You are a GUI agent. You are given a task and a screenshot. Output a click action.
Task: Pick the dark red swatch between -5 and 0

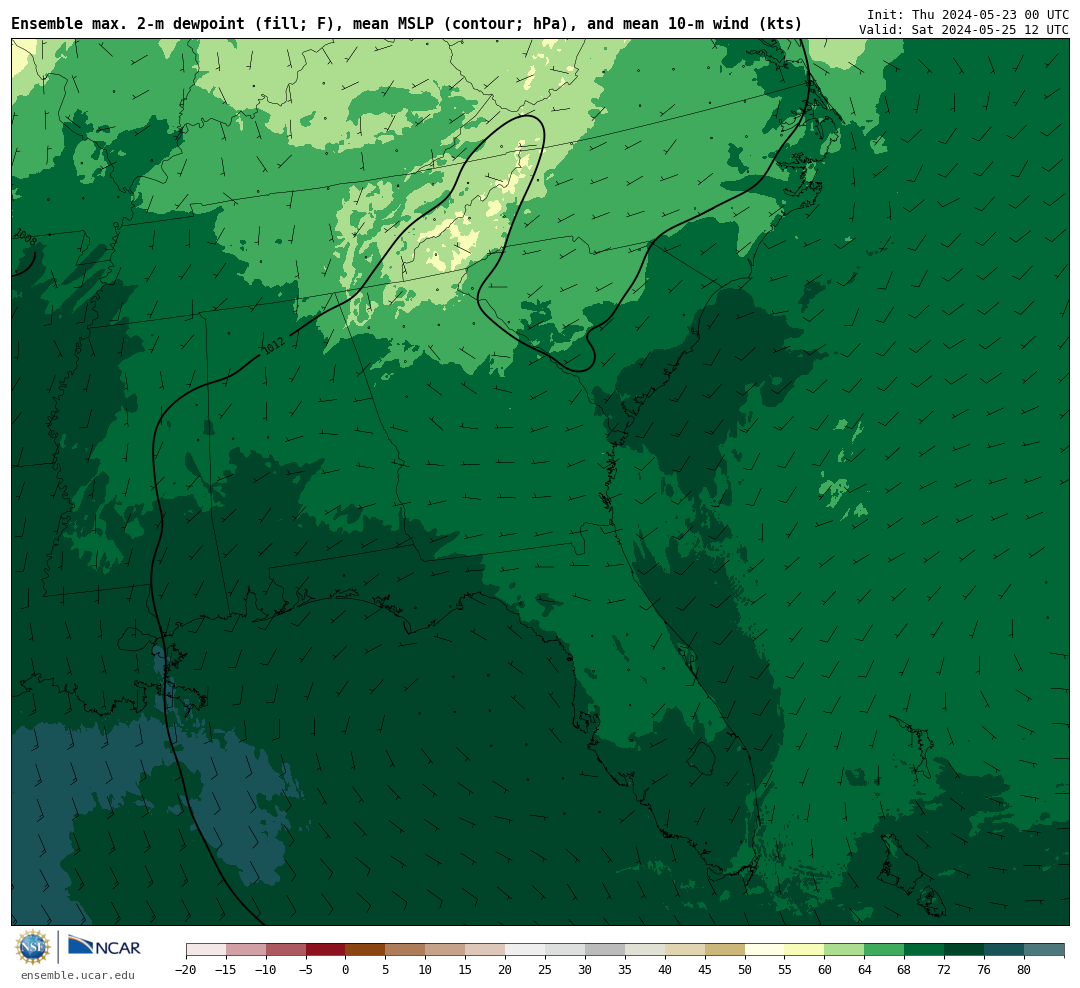(326, 950)
